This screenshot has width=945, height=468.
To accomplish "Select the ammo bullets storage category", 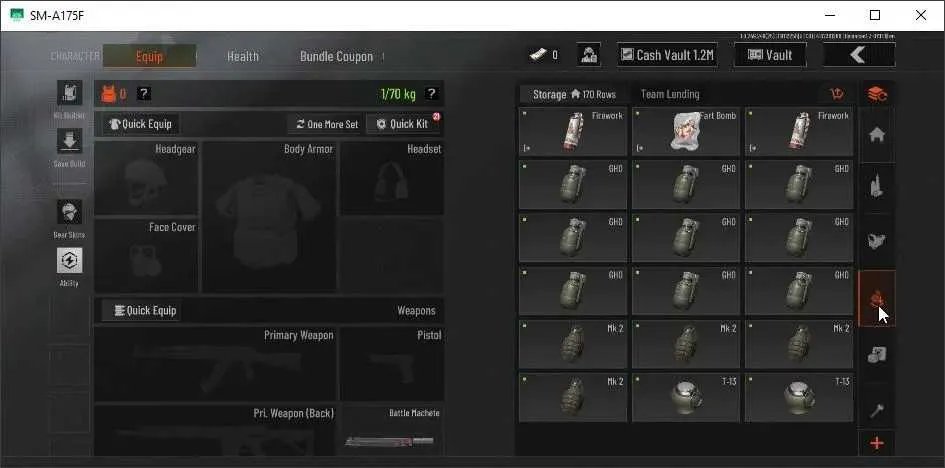I will tap(877, 187).
